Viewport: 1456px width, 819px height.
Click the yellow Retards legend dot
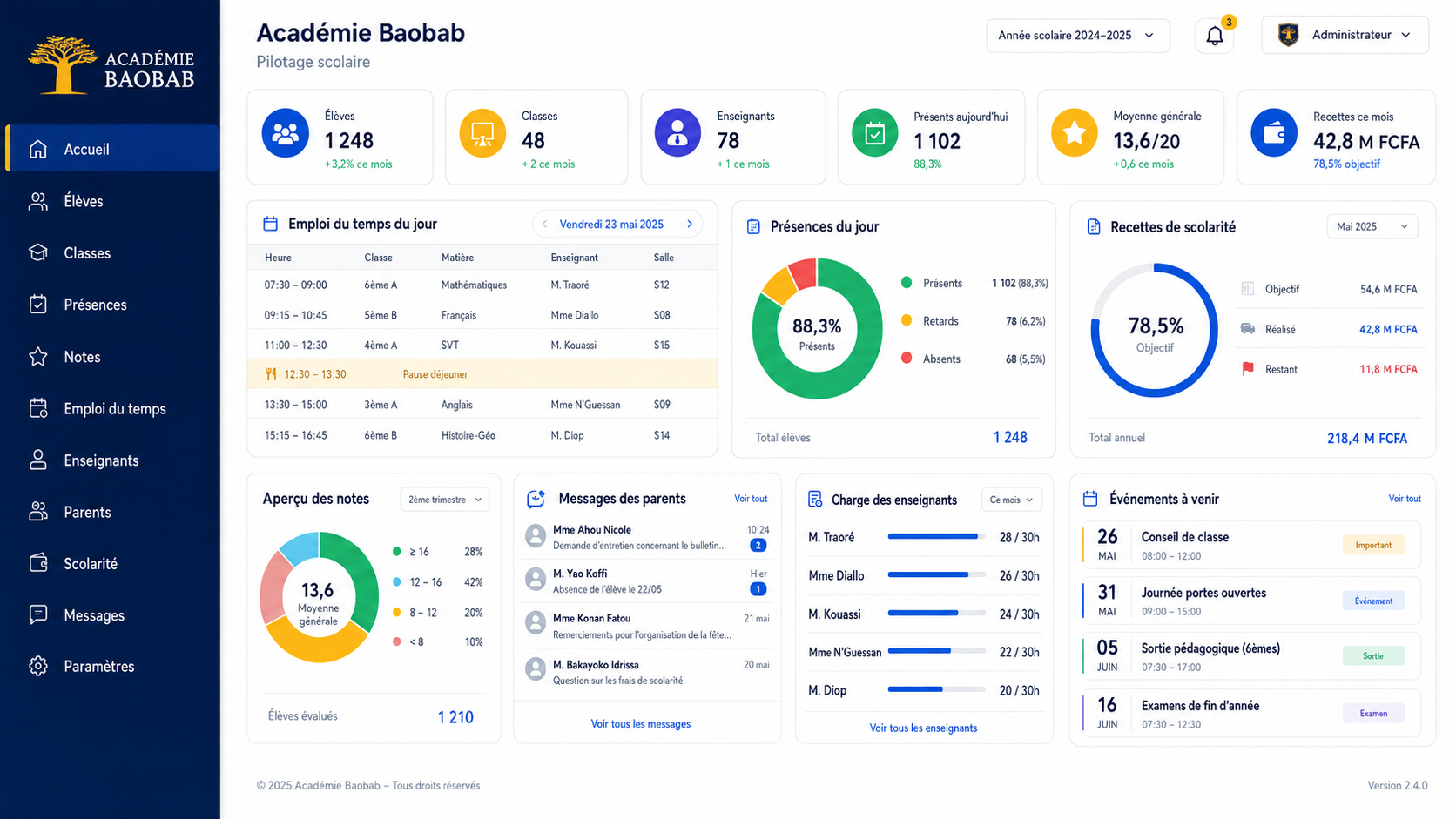pos(907,321)
